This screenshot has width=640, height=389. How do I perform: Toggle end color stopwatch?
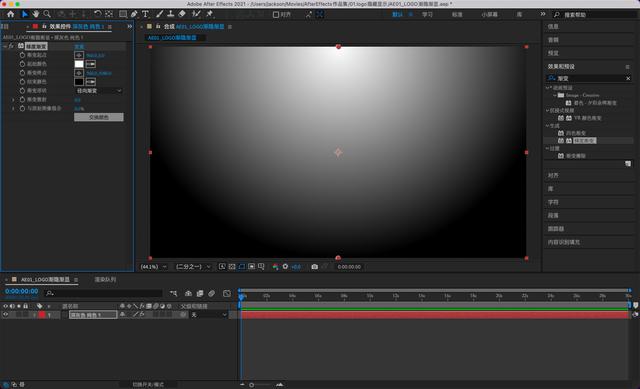click(x=22, y=82)
